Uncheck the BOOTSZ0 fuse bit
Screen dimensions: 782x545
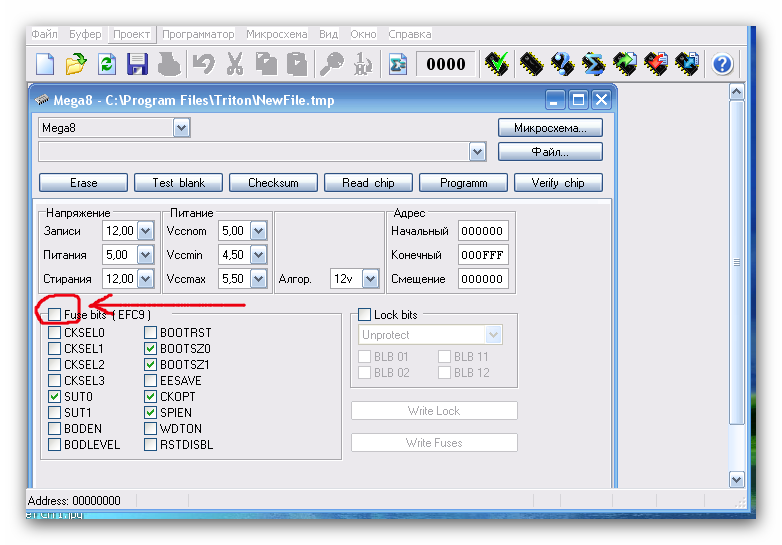coord(150,349)
